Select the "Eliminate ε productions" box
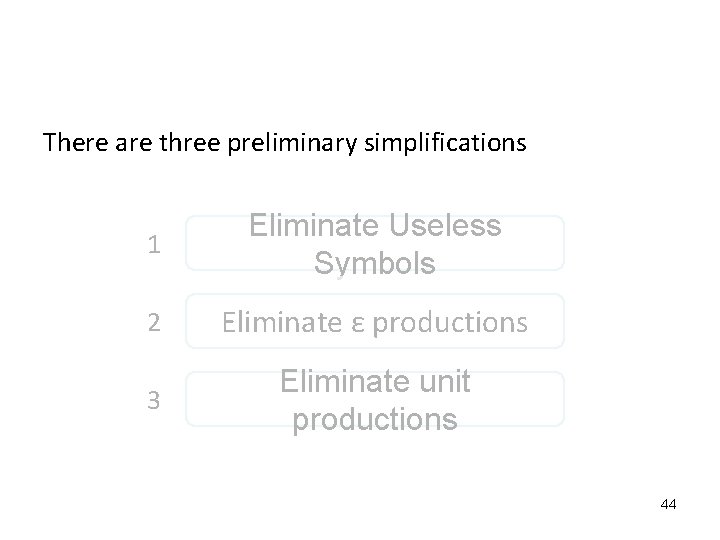The image size is (720, 540). point(375,322)
